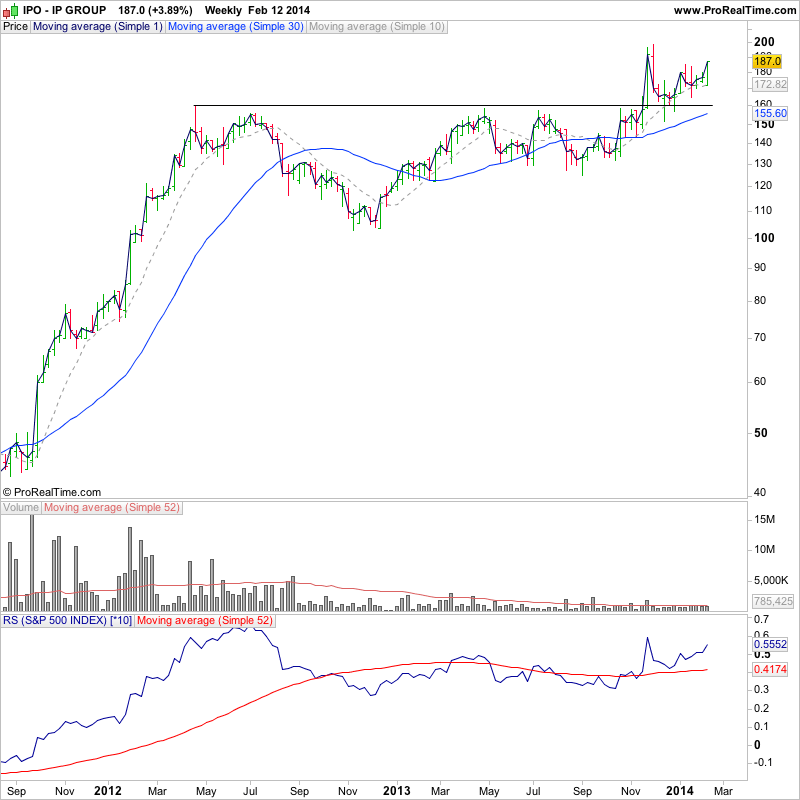Click the Mar label at time axis end

click(x=723, y=791)
